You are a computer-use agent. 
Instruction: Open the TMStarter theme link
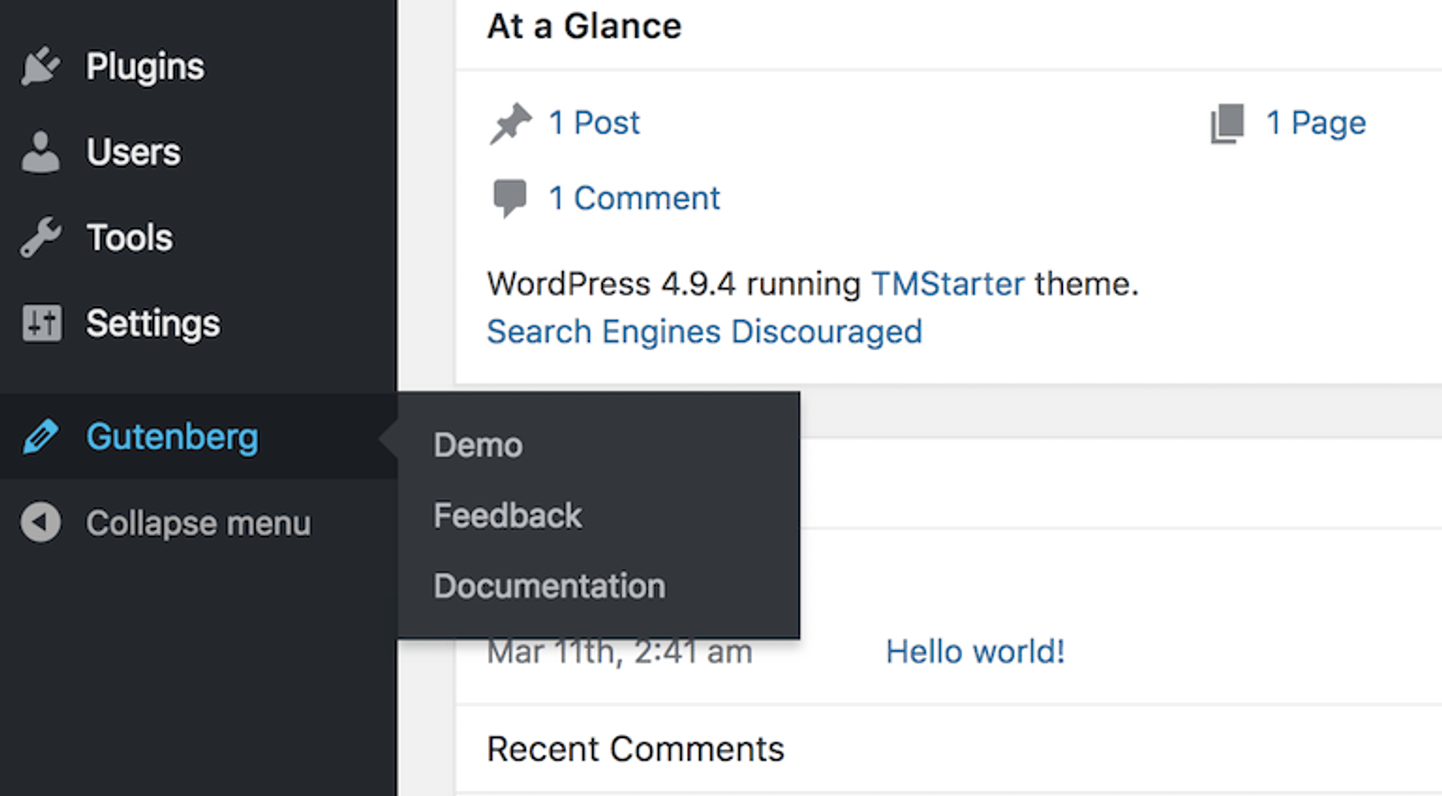pos(948,284)
